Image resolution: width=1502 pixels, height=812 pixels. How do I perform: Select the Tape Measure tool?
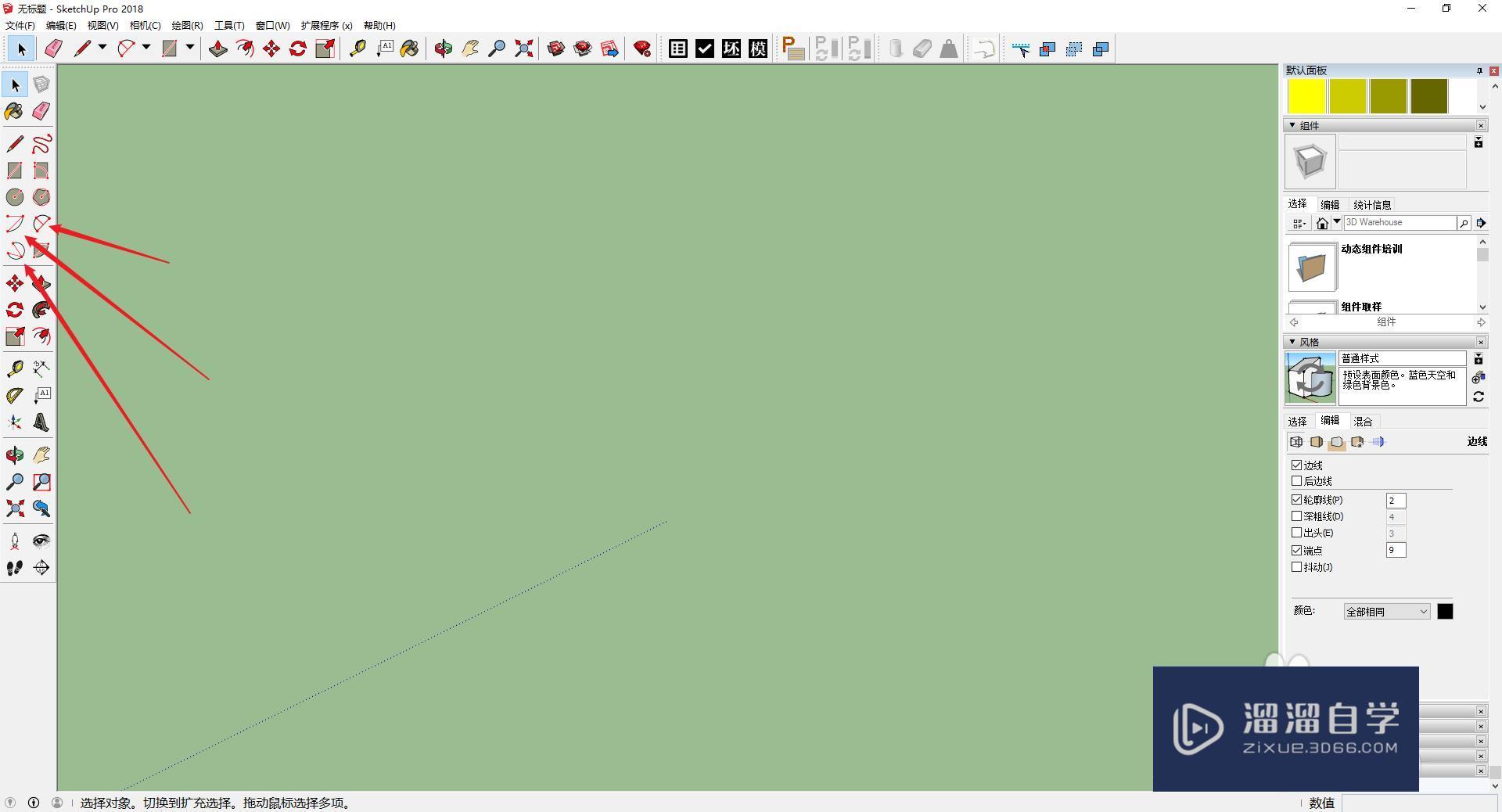point(13,368)
